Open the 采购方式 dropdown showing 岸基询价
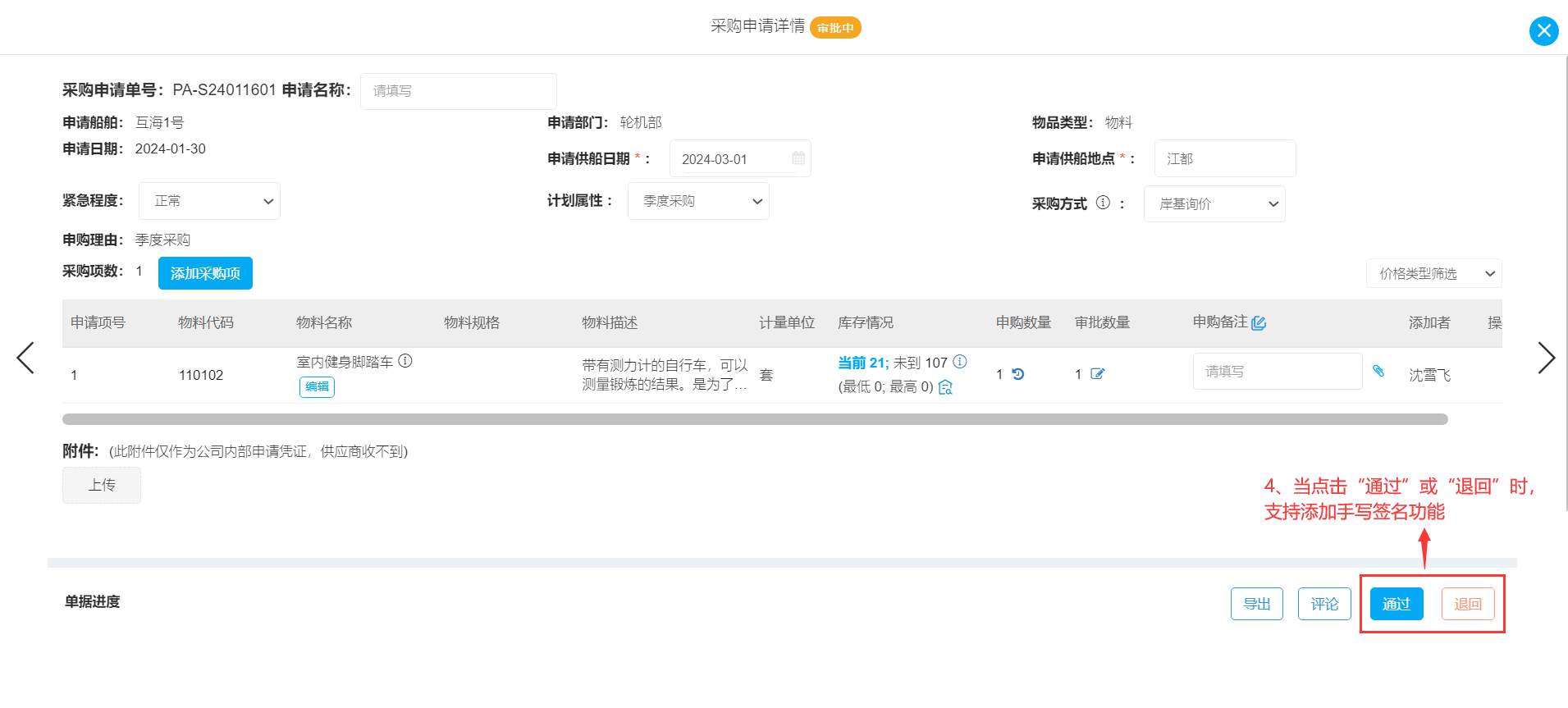1568x708 pixels. 1214,203
